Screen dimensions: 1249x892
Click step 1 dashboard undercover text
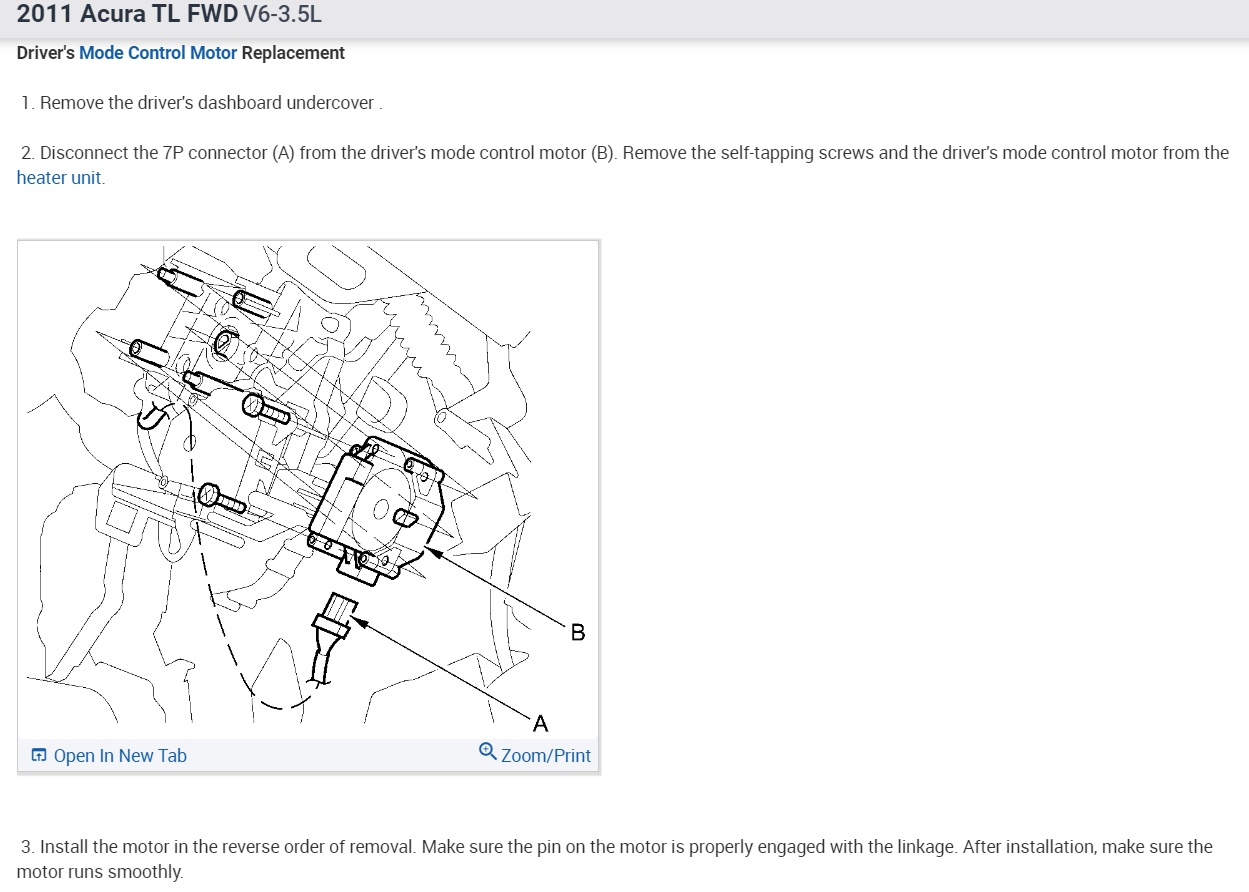pos(201,103)
